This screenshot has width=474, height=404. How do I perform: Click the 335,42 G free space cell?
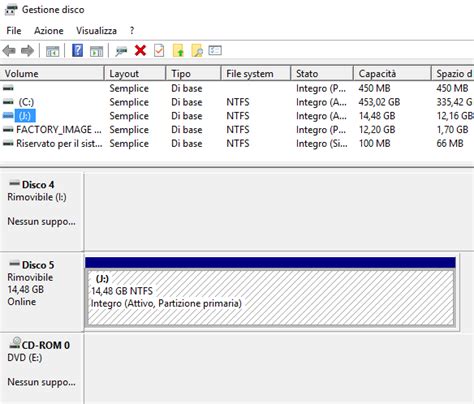(455, 102)
